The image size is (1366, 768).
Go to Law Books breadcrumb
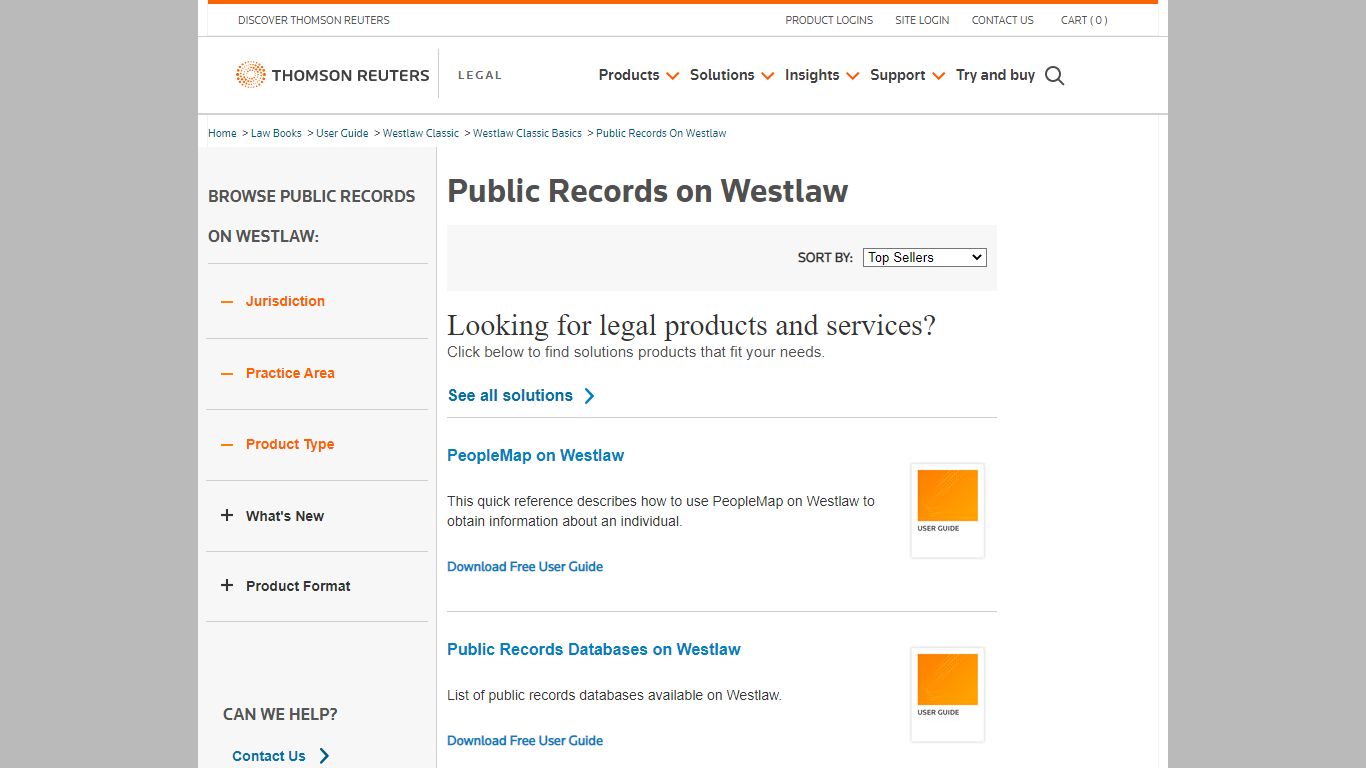click(276, 133)
